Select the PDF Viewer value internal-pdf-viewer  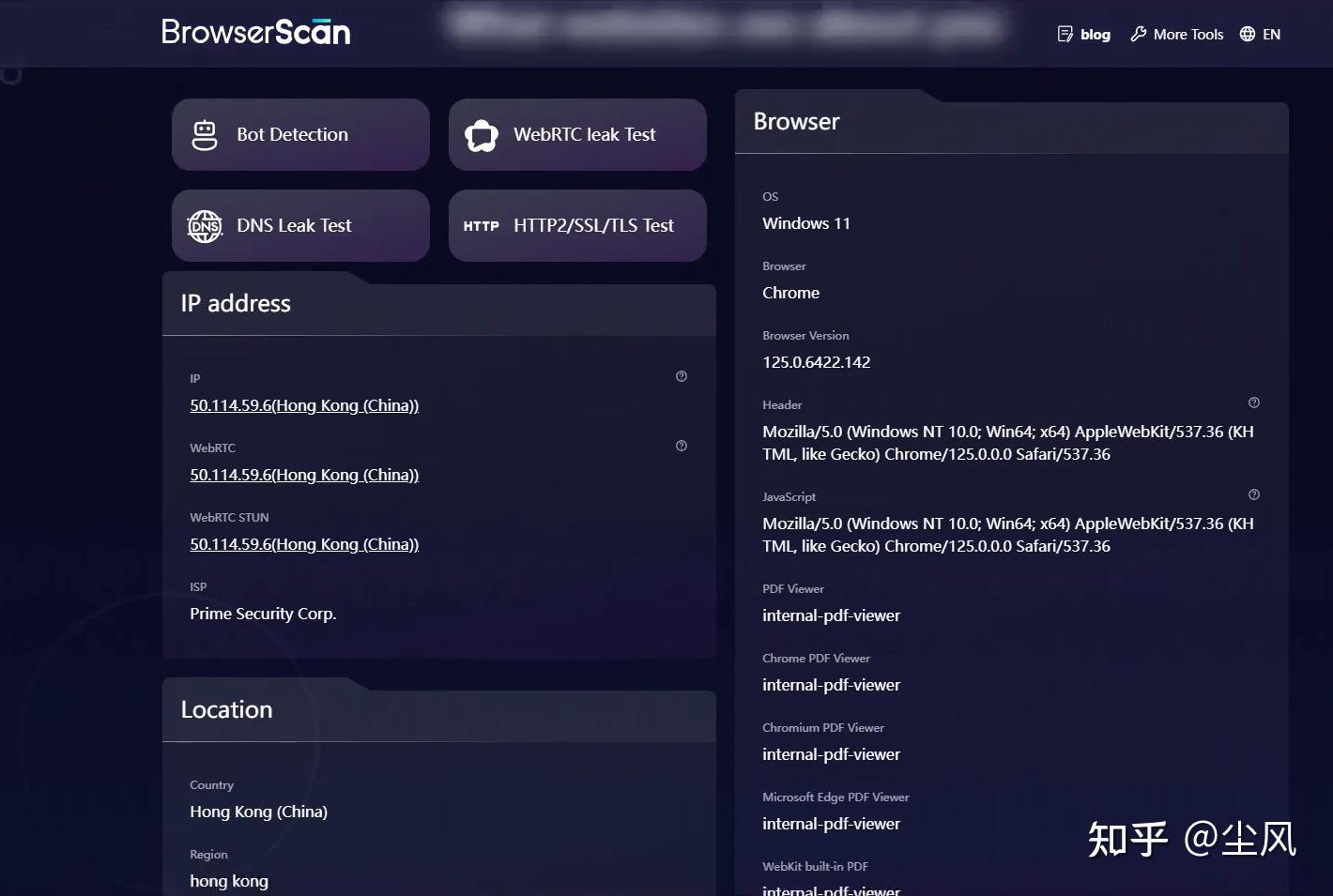tap(832, 615)
